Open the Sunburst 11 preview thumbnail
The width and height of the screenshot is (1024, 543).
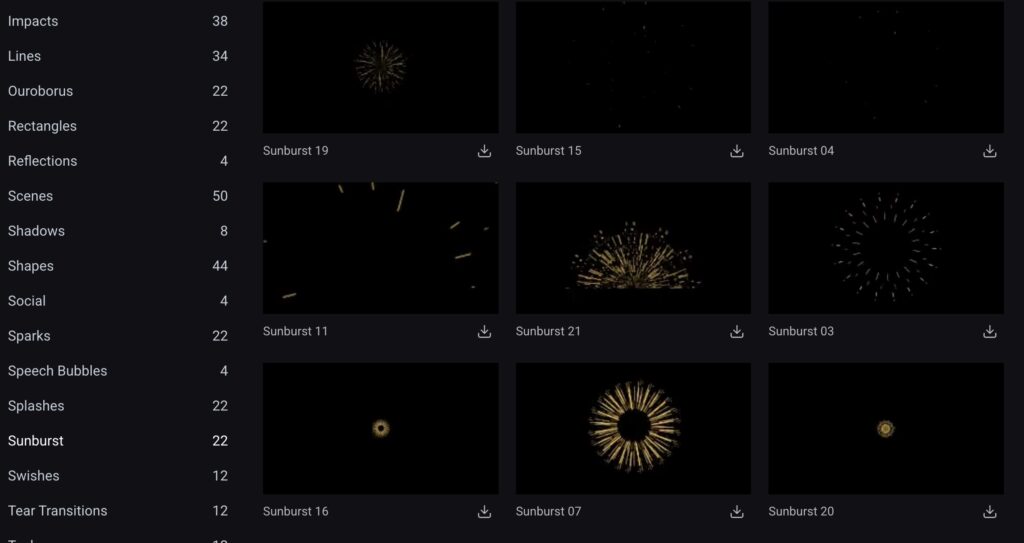click(381, 248)
